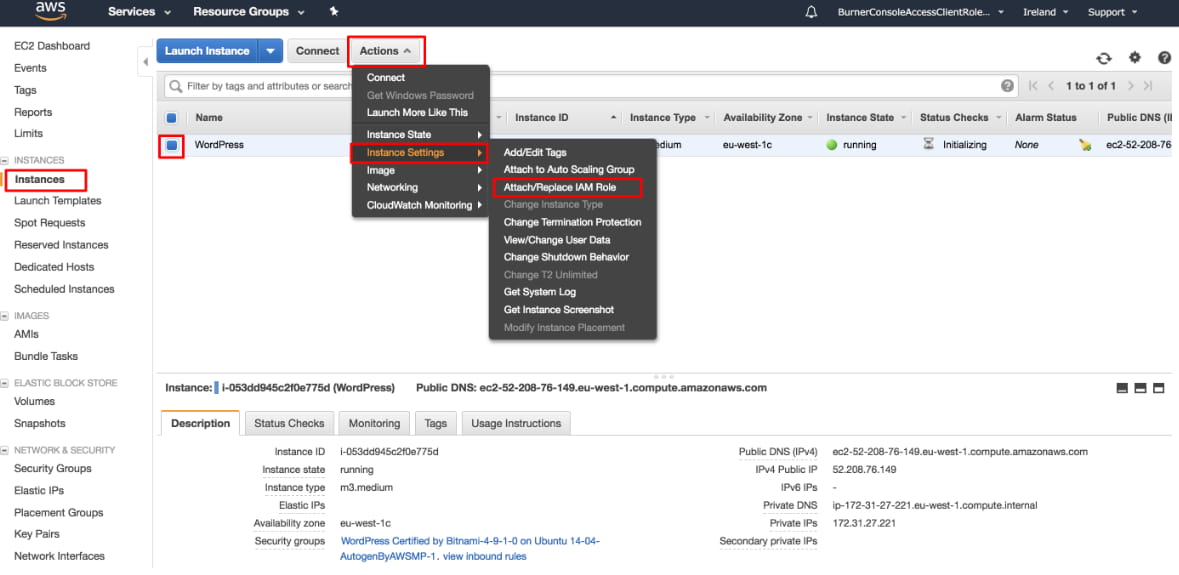Maximize the details pane layout icon
Viewport: 1179px width, 575px height.
1159,388
